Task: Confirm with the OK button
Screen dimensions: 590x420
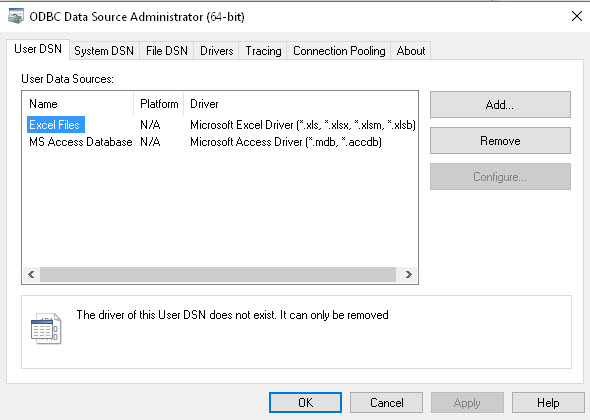Action: (305, 403)
